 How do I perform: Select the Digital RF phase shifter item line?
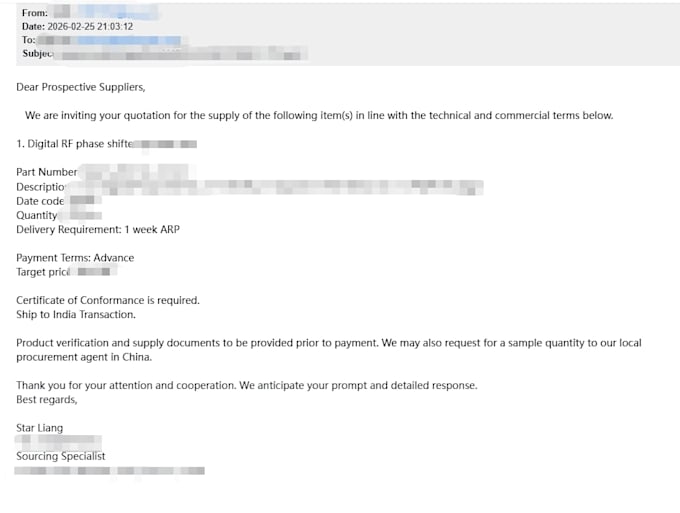106,144
